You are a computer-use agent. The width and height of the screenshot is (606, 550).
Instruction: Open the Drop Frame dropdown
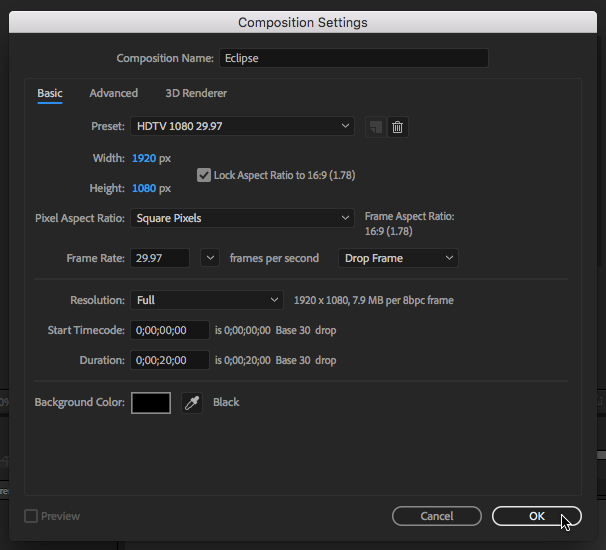[x=399, y=258]
